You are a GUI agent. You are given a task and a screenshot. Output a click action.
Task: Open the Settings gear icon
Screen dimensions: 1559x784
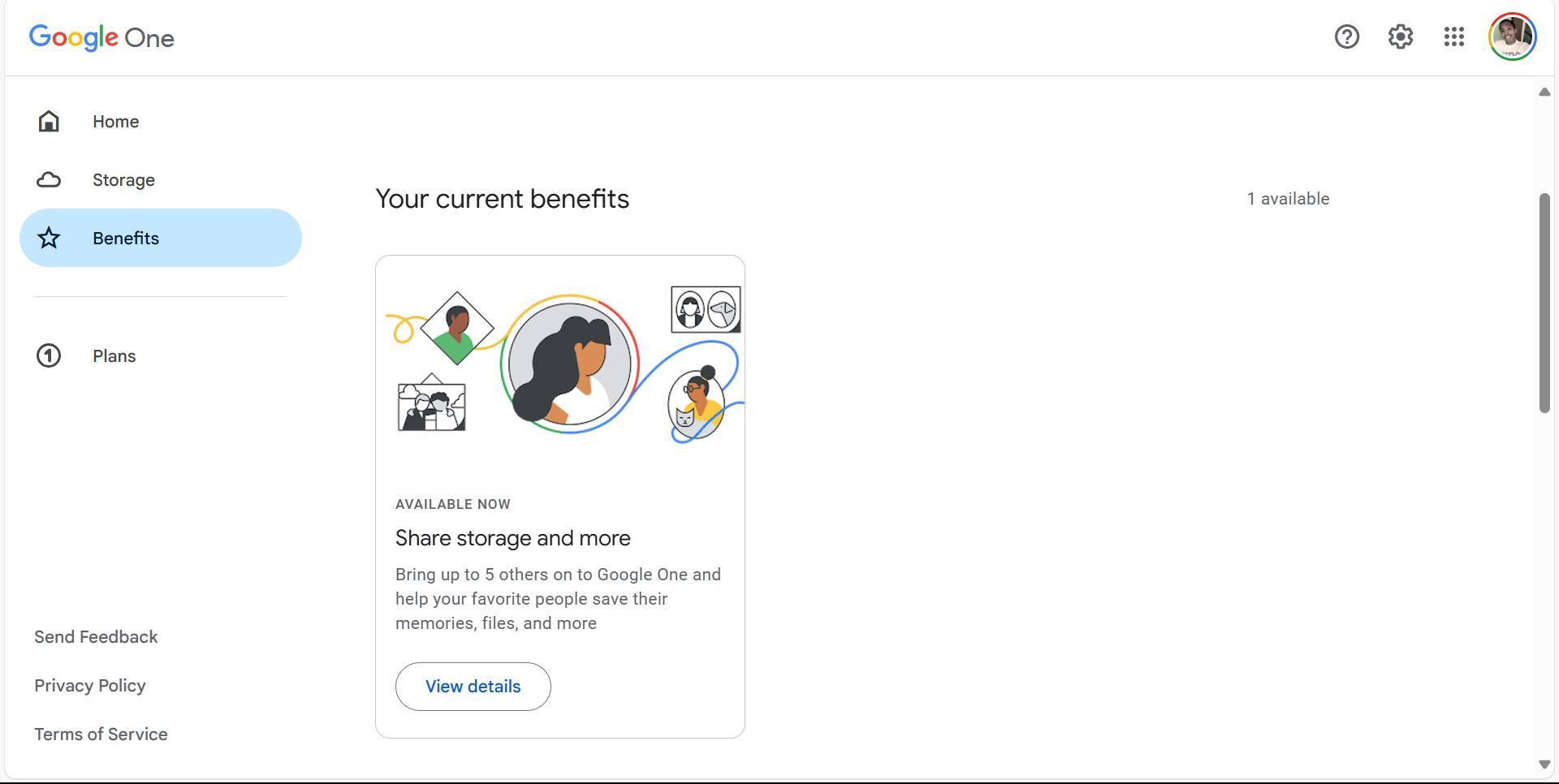pos(1400,37)
